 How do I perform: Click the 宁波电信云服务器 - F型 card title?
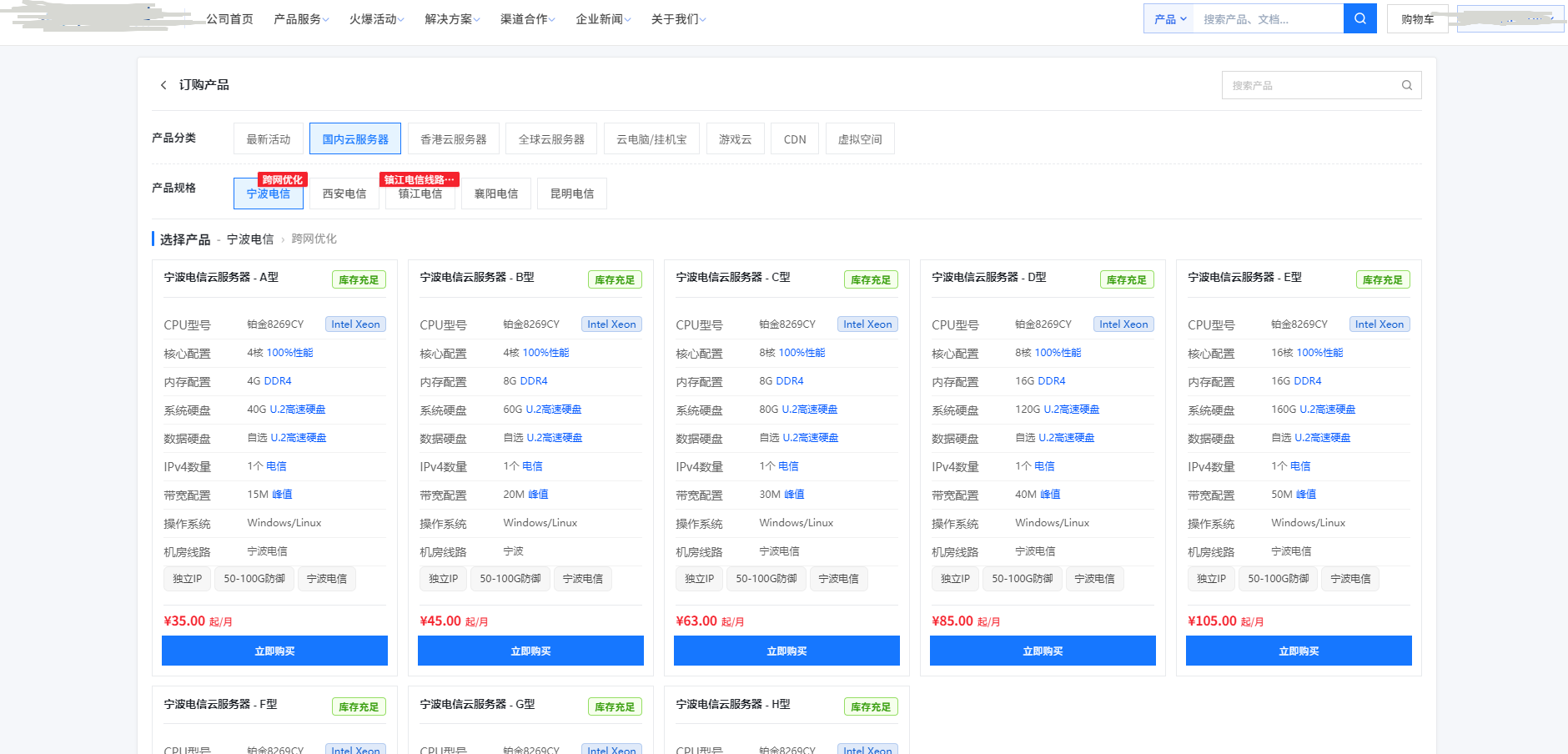pos(220,704)
